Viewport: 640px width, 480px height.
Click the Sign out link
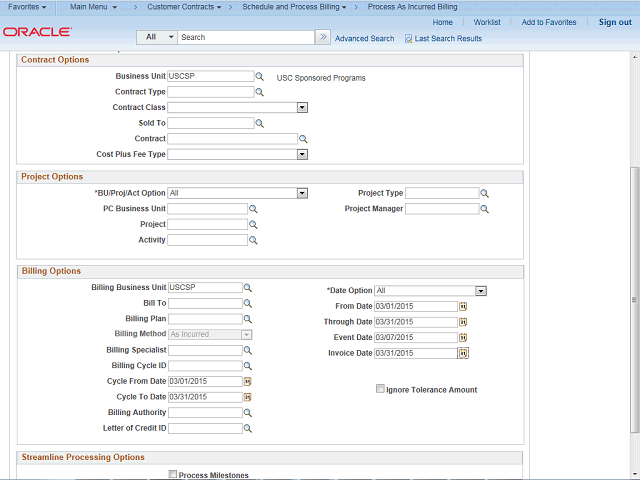click(615, 22)
